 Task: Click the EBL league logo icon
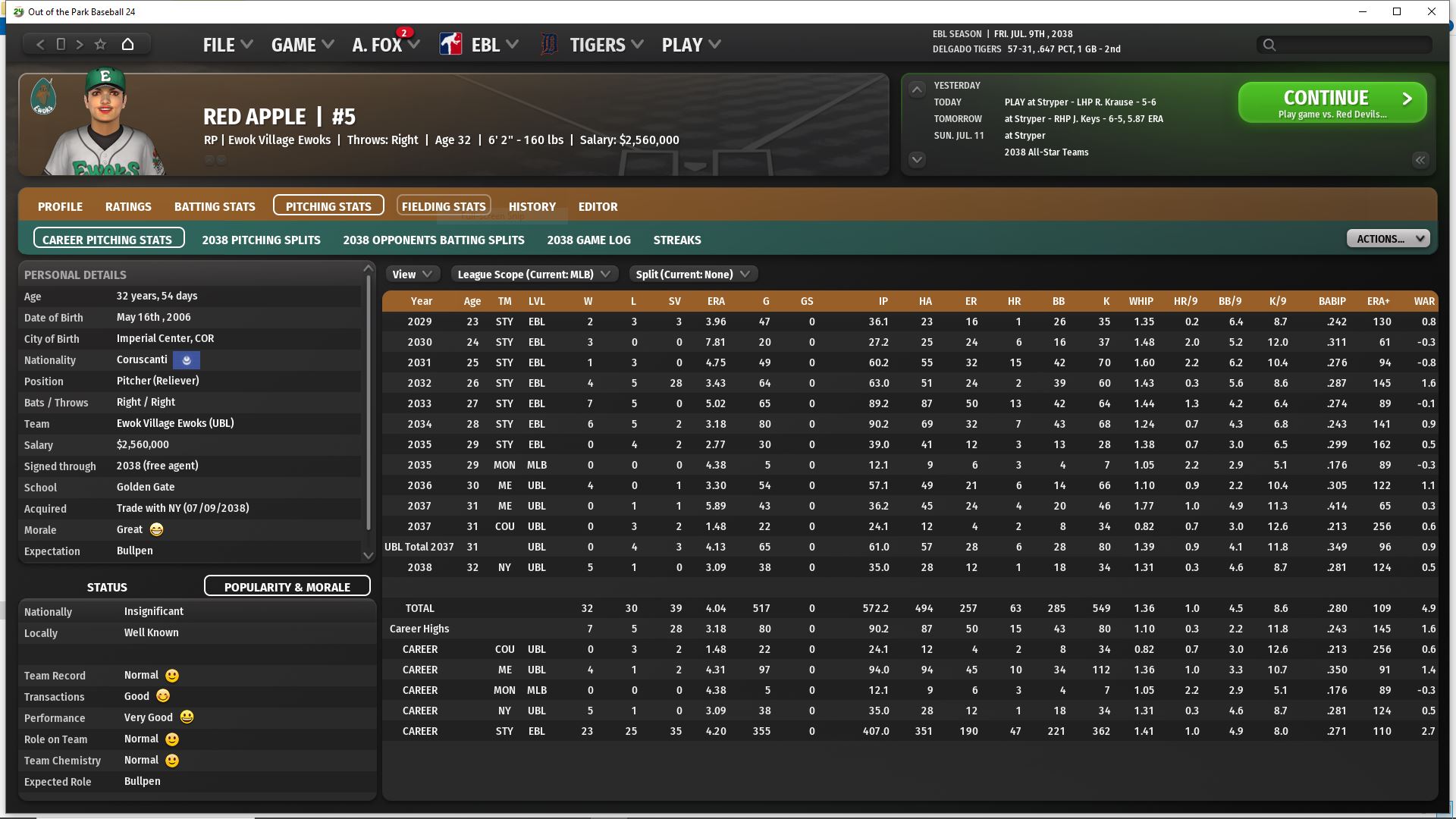[450, 45]
